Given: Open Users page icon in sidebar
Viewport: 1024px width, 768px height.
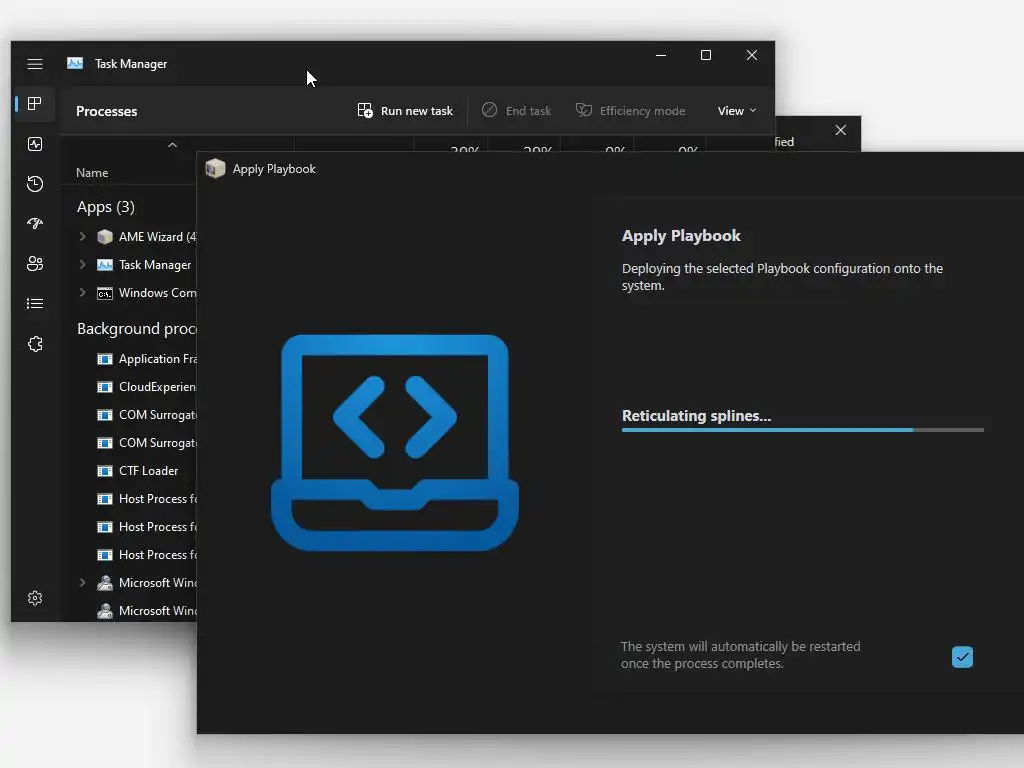Looking at the screenshot, I should 35,263.
